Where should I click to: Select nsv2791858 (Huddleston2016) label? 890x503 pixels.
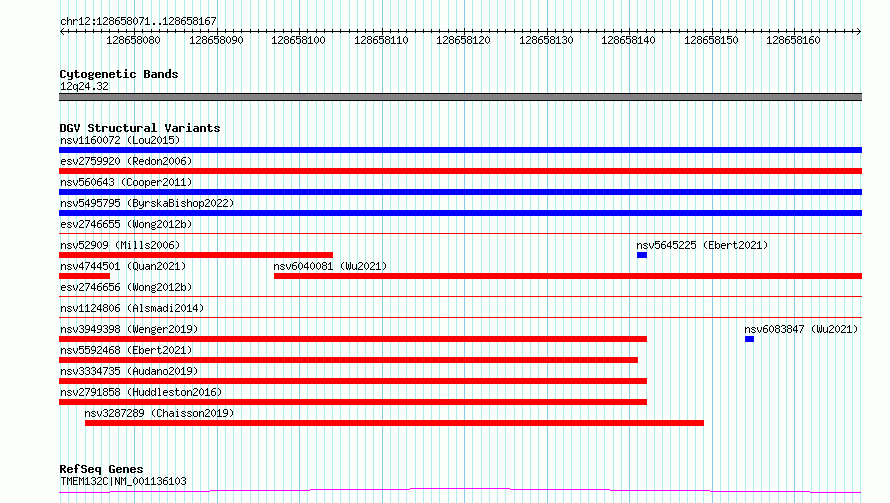pyautogui.click(x=141, y=392)
